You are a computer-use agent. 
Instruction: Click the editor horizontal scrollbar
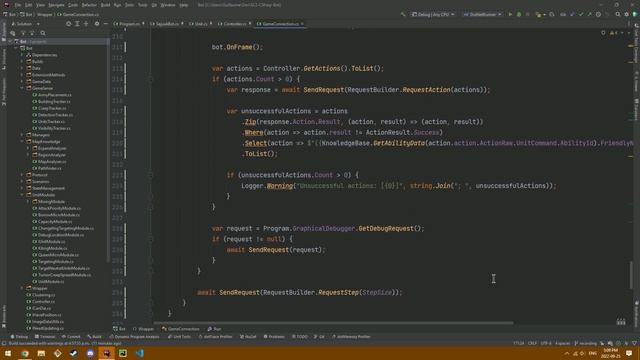tap(333, 323)
